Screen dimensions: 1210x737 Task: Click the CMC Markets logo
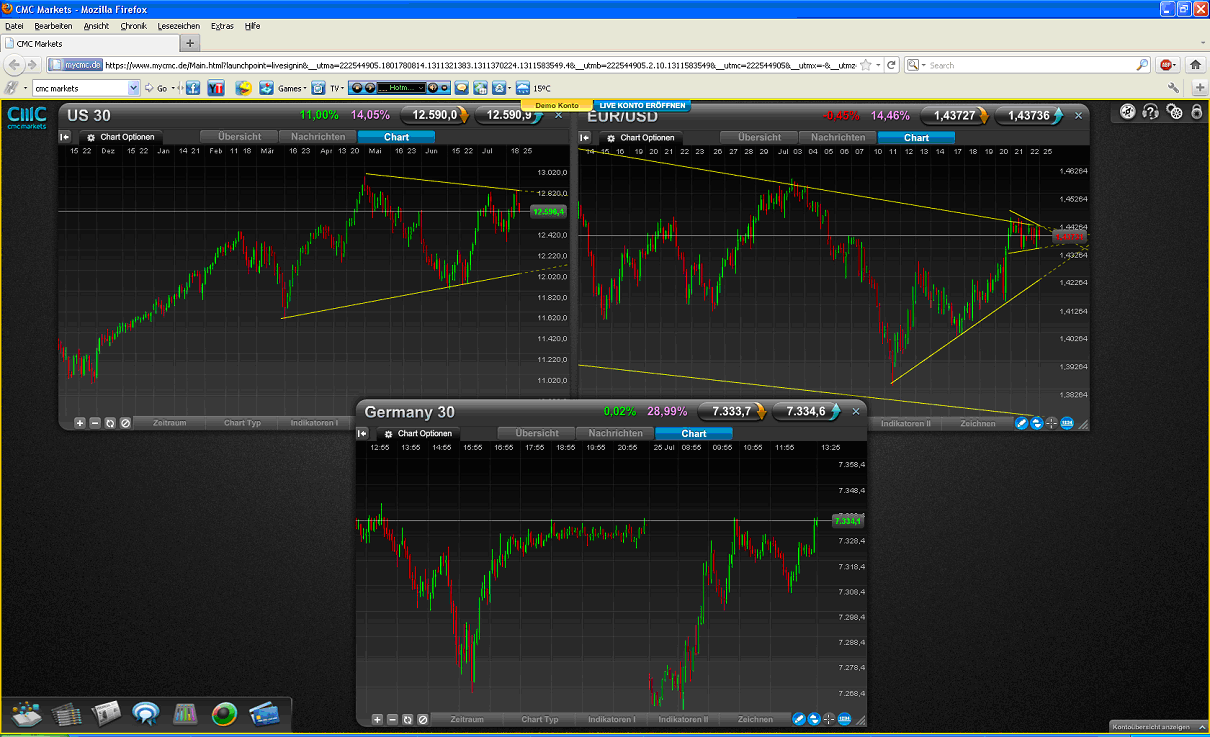[x=27, y=117]
